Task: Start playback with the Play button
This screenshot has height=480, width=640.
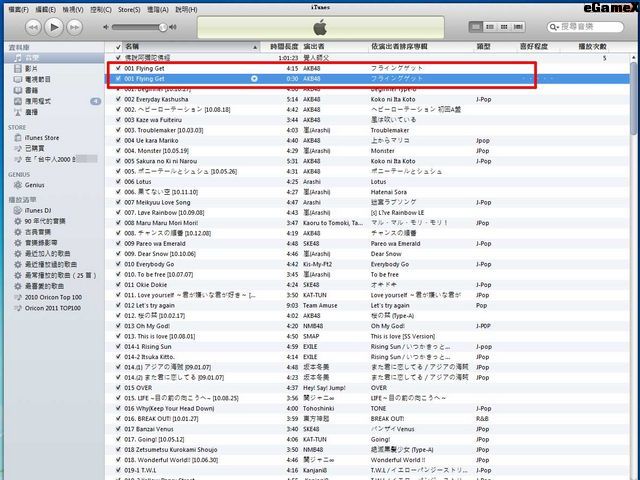Action: [53, 27]
